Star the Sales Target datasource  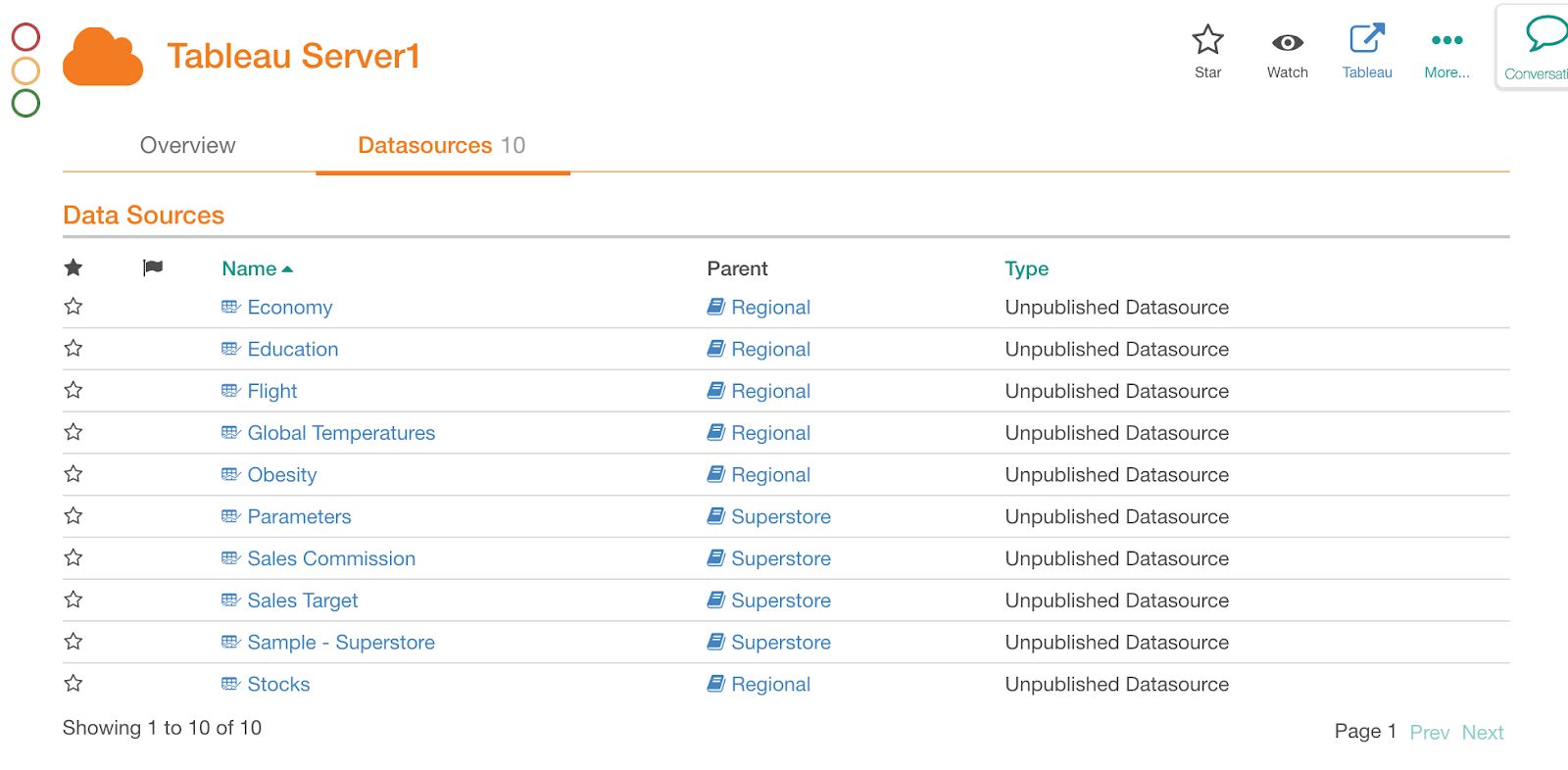73,600
